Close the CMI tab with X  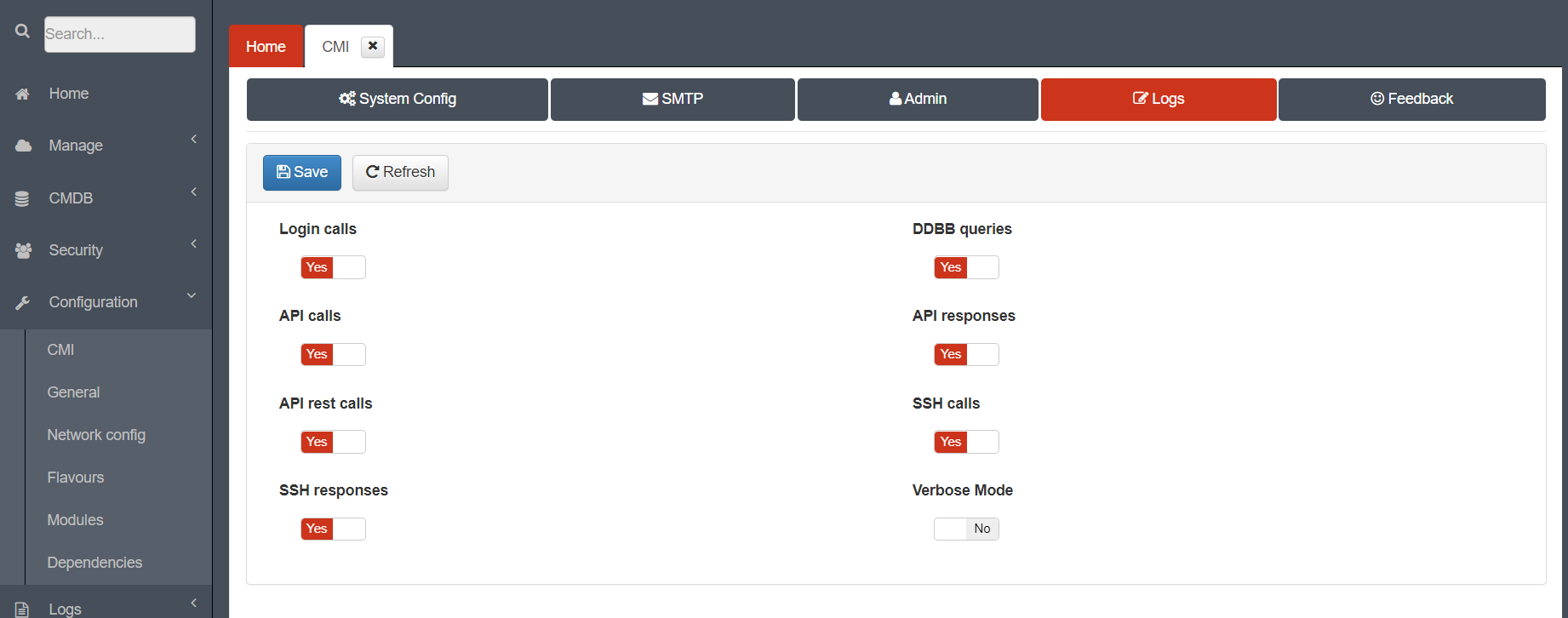pyautogui.click(x=372, y=47)
